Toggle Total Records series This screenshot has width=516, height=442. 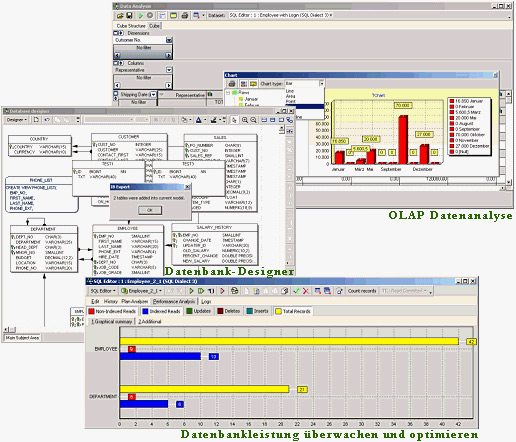[x=293, y=311]
